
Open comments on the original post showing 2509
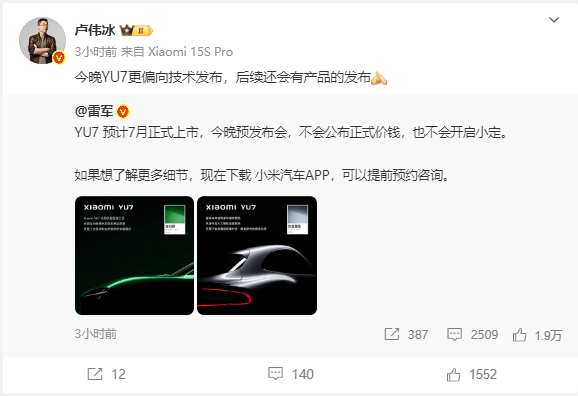coord(472,334)
